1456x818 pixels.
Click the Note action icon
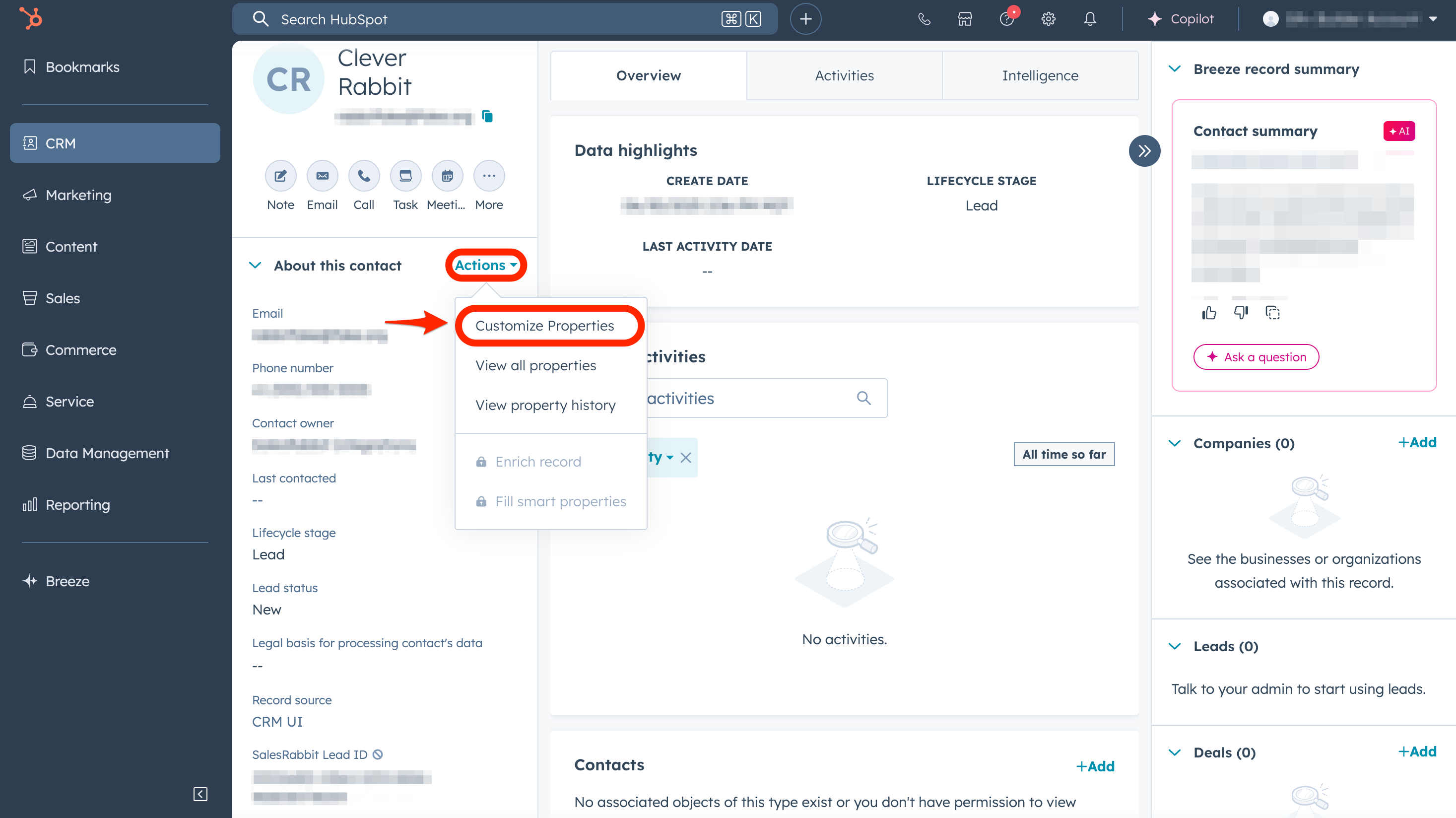[280, 176]
